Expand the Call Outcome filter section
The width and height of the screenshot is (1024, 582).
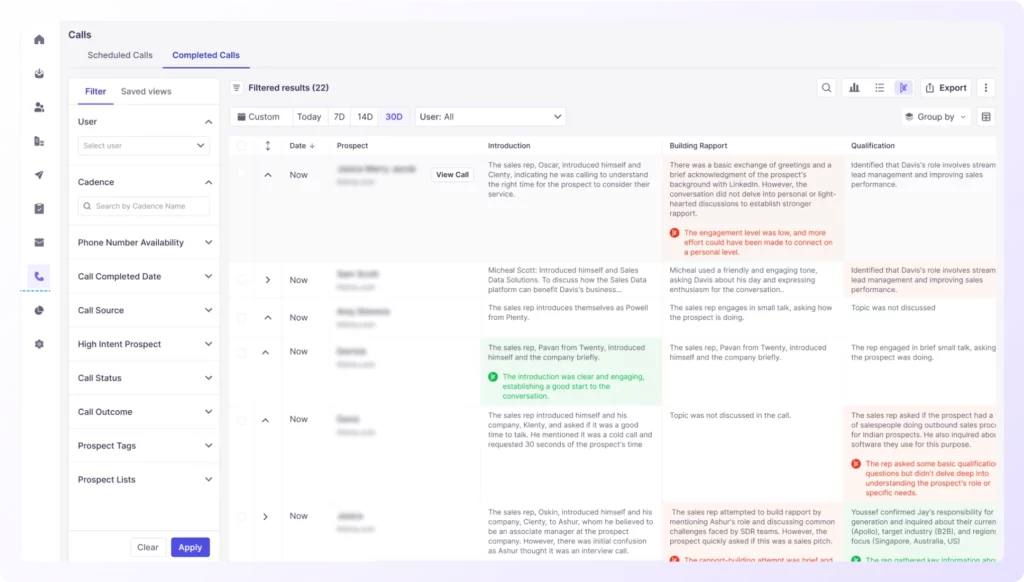coord(144,412)
